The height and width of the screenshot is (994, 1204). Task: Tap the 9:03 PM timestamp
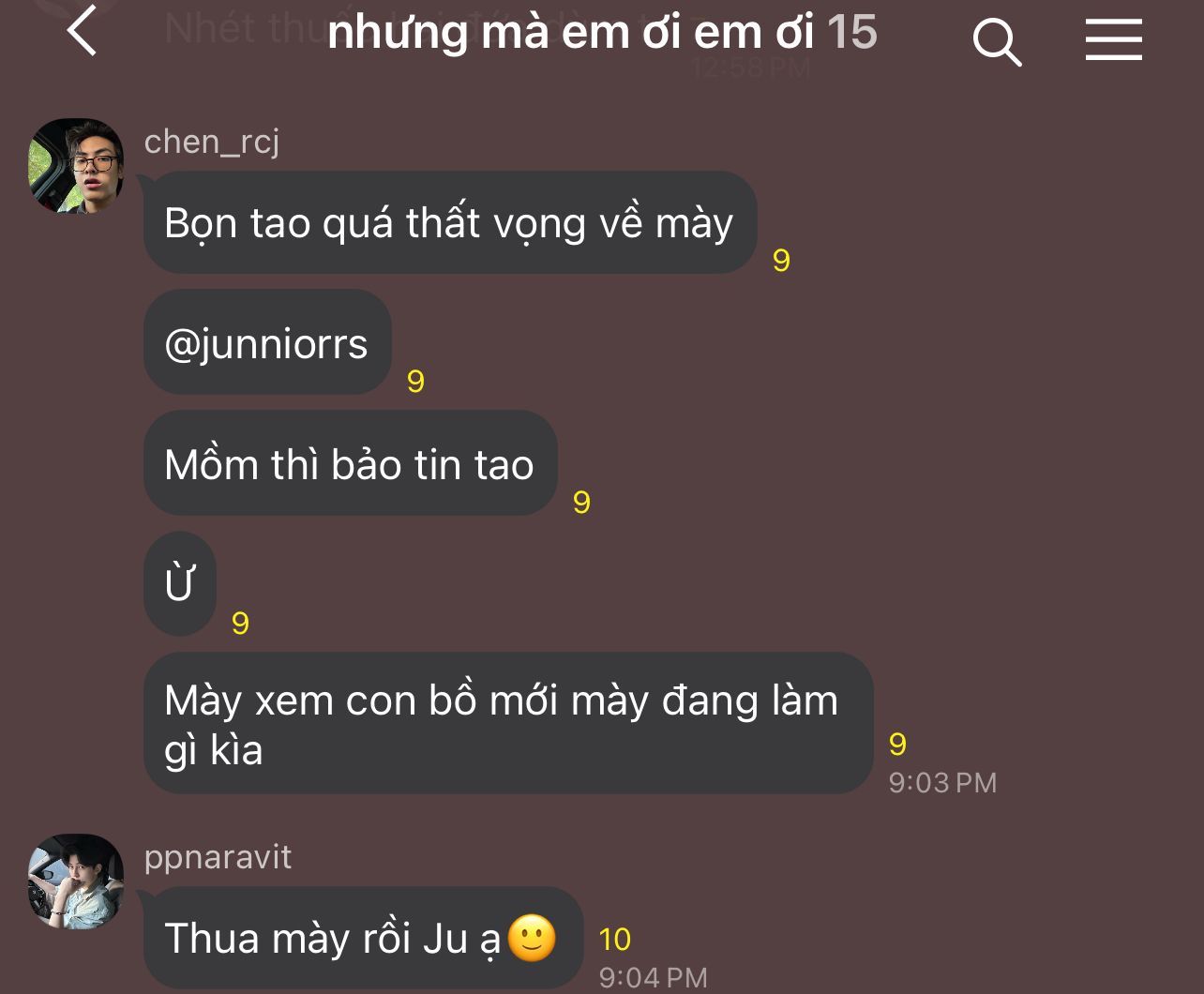[x=942, y=782]
